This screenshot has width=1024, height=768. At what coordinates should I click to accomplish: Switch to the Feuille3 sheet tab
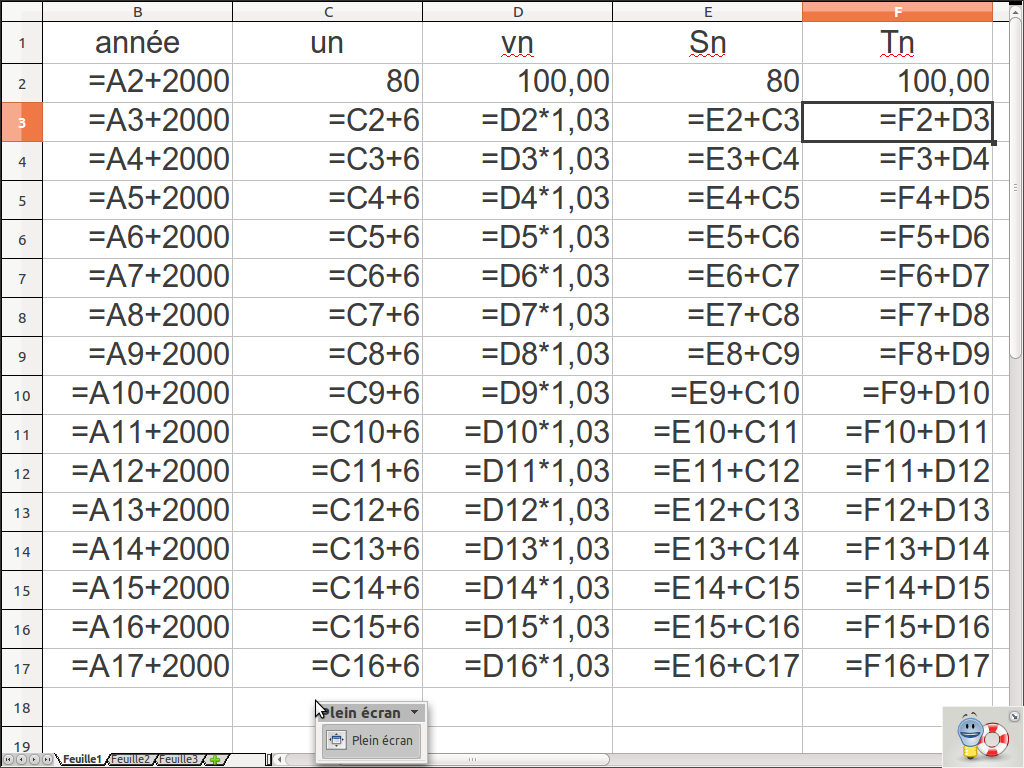178,760
